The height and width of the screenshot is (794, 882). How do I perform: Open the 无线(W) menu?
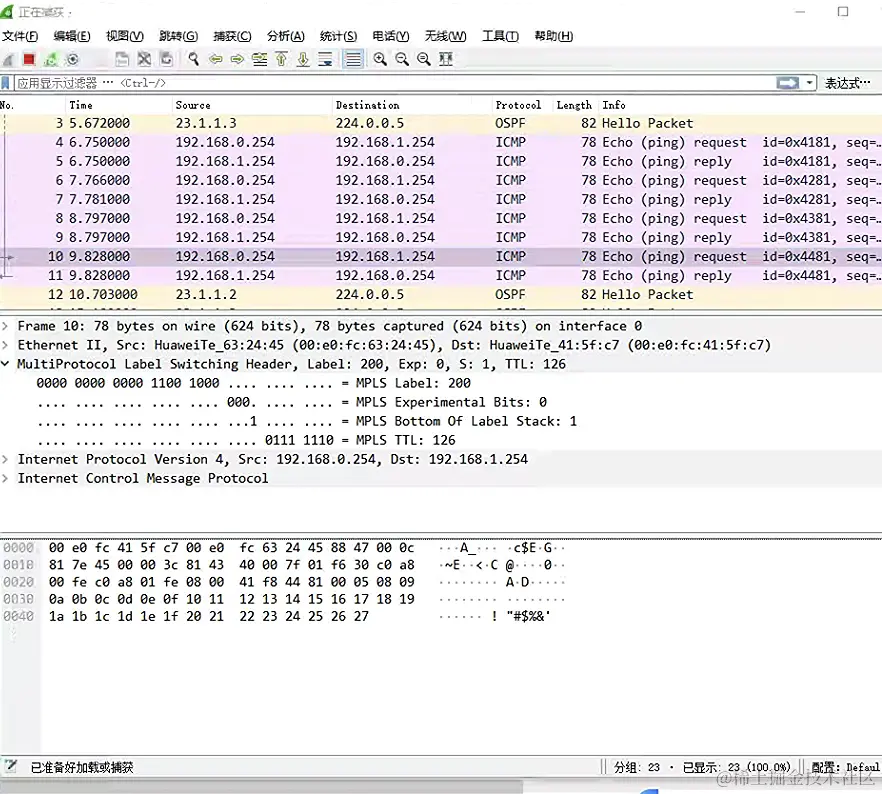(446, 36)
